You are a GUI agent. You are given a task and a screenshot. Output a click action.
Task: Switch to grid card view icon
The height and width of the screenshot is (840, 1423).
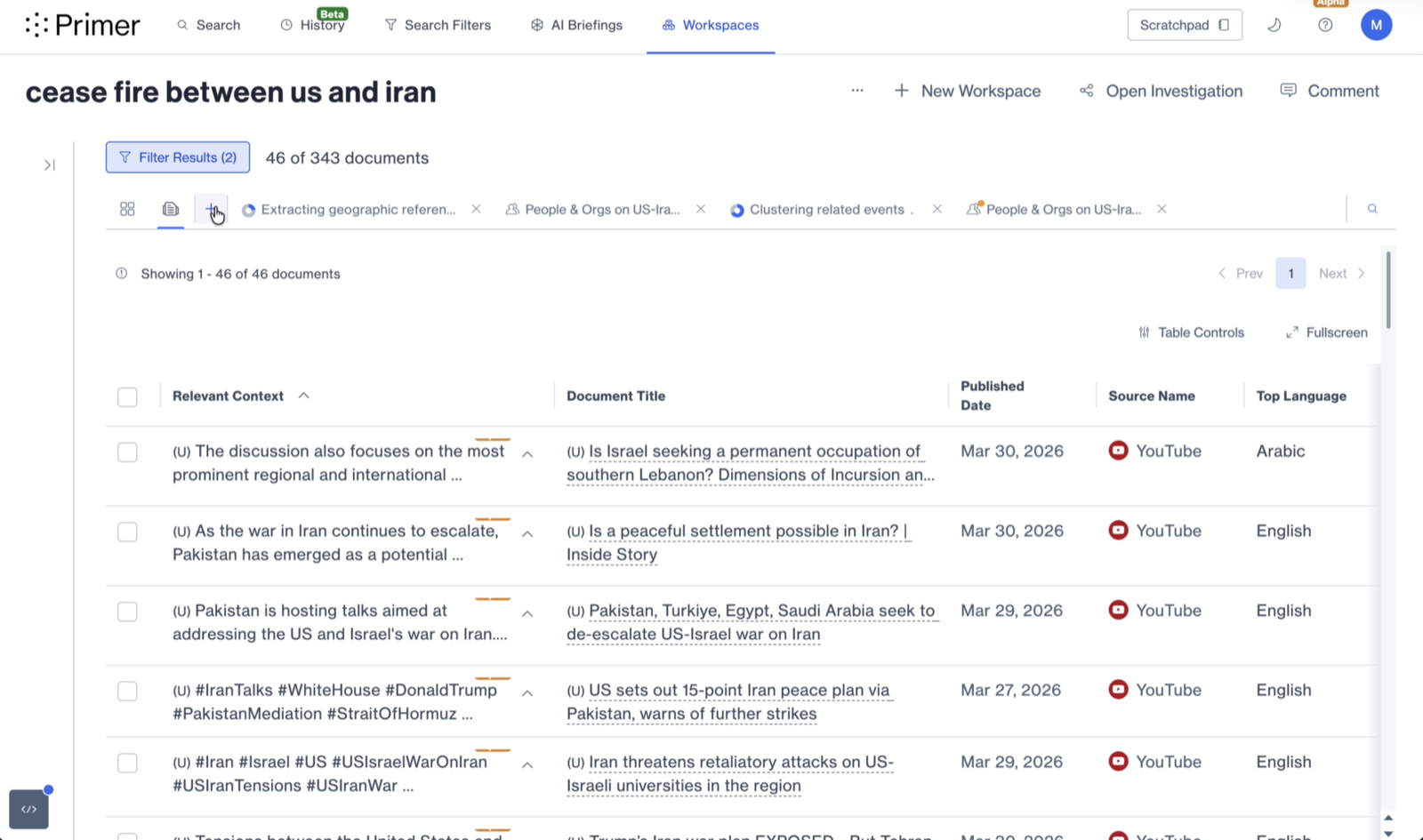coord(127,209)
